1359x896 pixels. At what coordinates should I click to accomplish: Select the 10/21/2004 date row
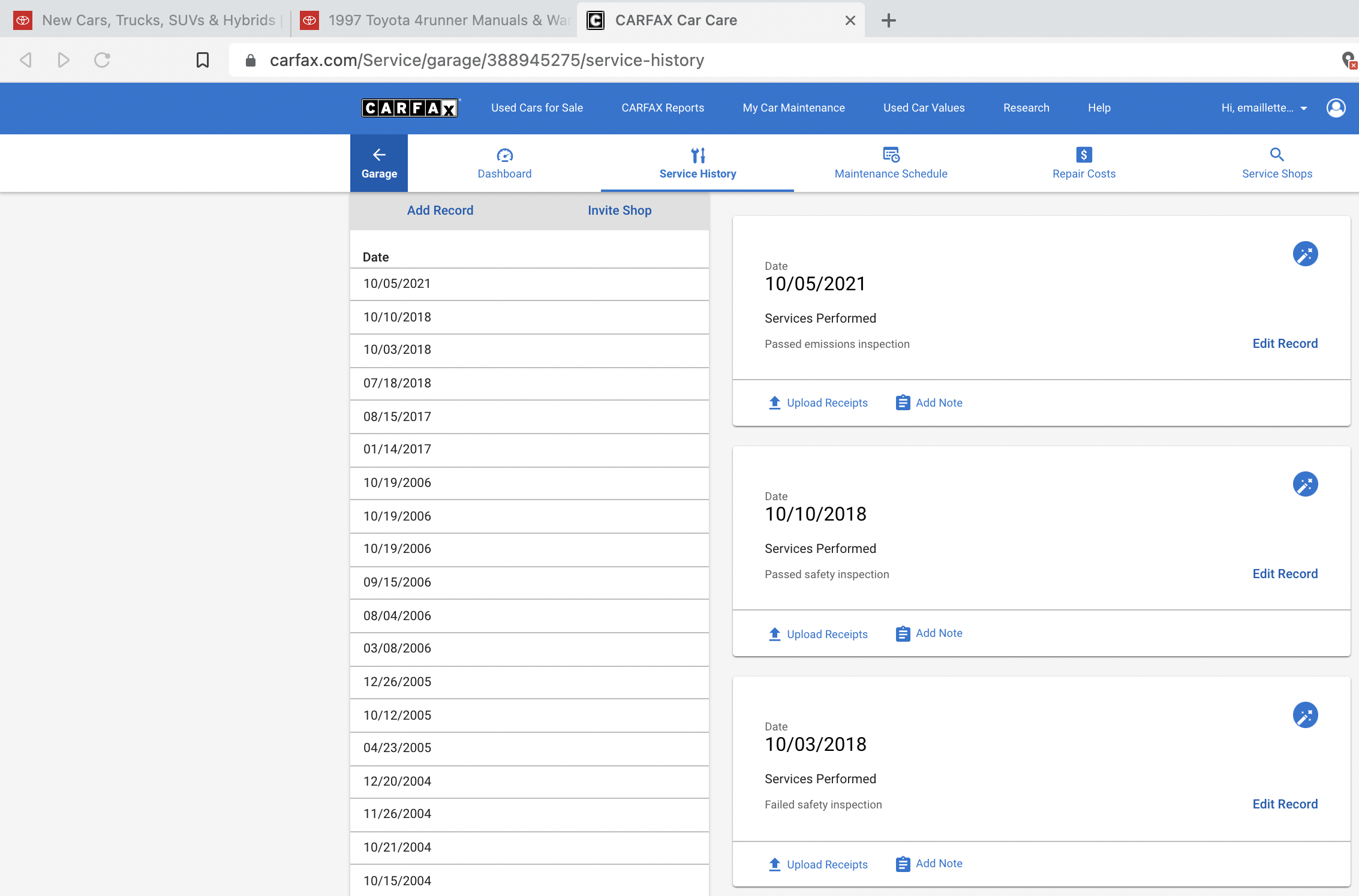530,848
